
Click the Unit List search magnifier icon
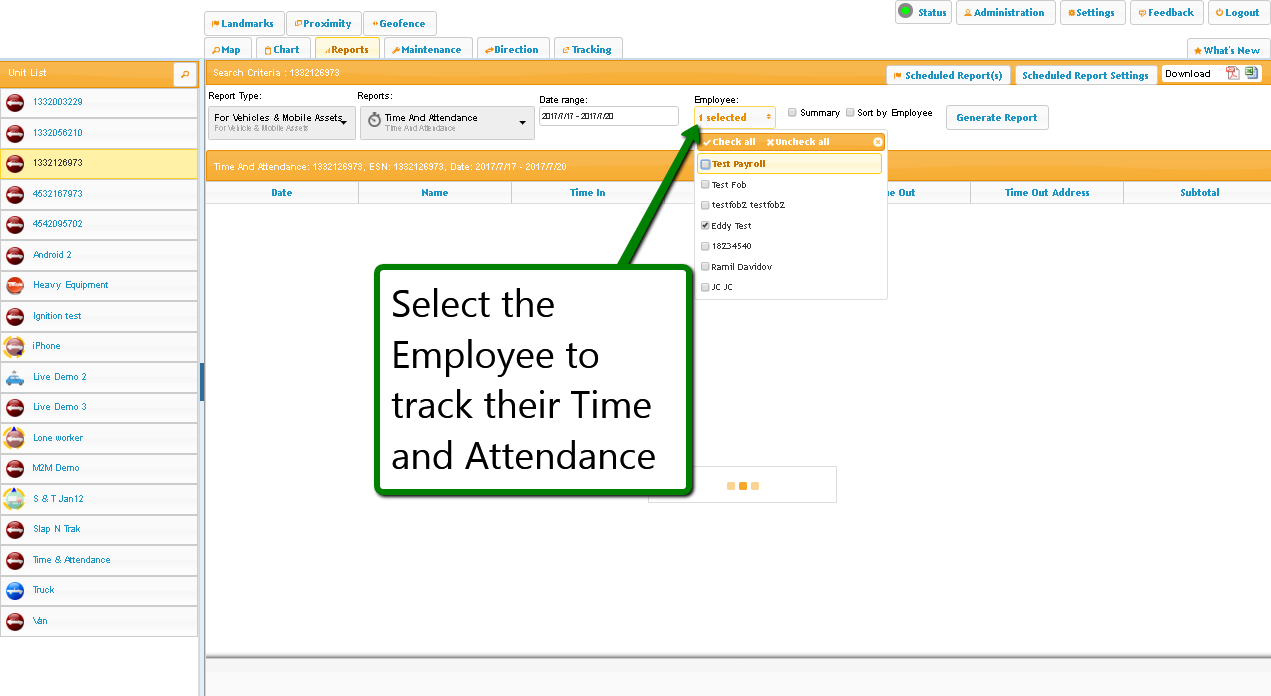pos(185,74)
